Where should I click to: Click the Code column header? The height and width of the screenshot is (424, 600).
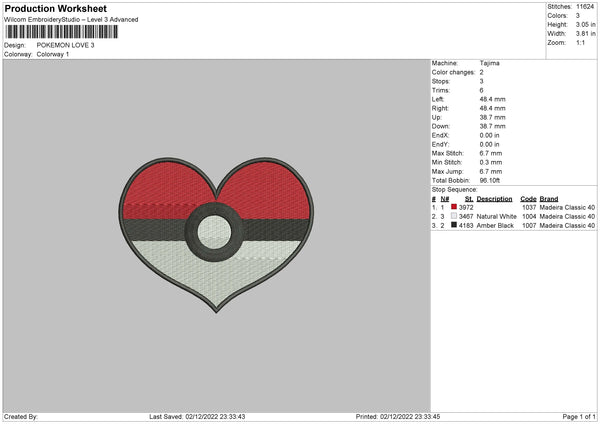(x=528, y=199)
